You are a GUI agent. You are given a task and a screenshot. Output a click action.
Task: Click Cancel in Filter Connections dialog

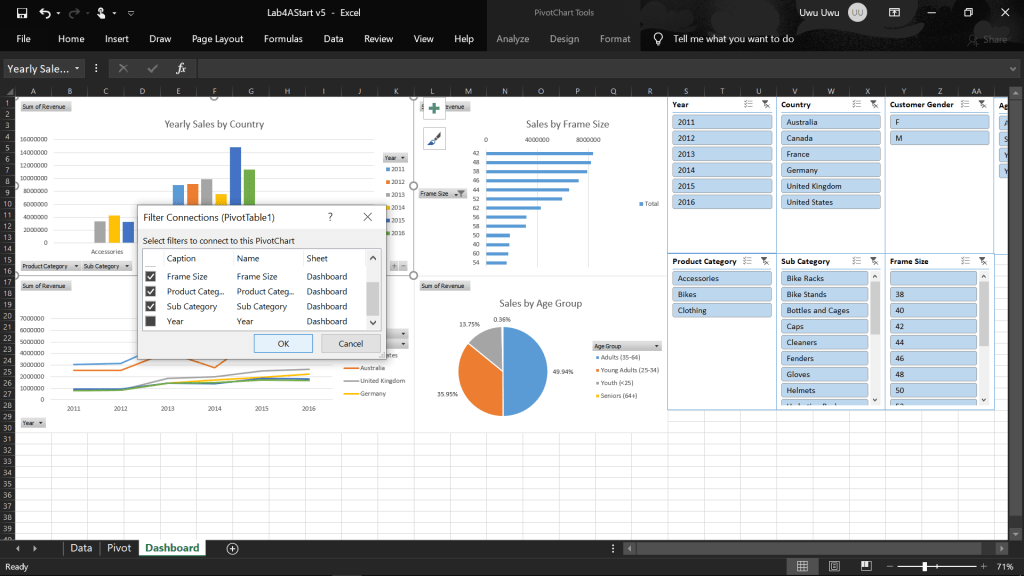(x=350, y=343)
